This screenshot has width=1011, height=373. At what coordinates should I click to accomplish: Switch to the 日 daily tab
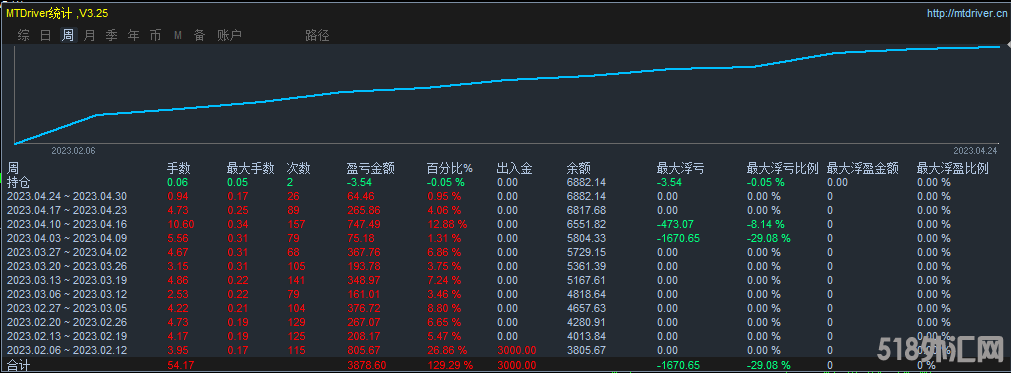pos(46,35)
